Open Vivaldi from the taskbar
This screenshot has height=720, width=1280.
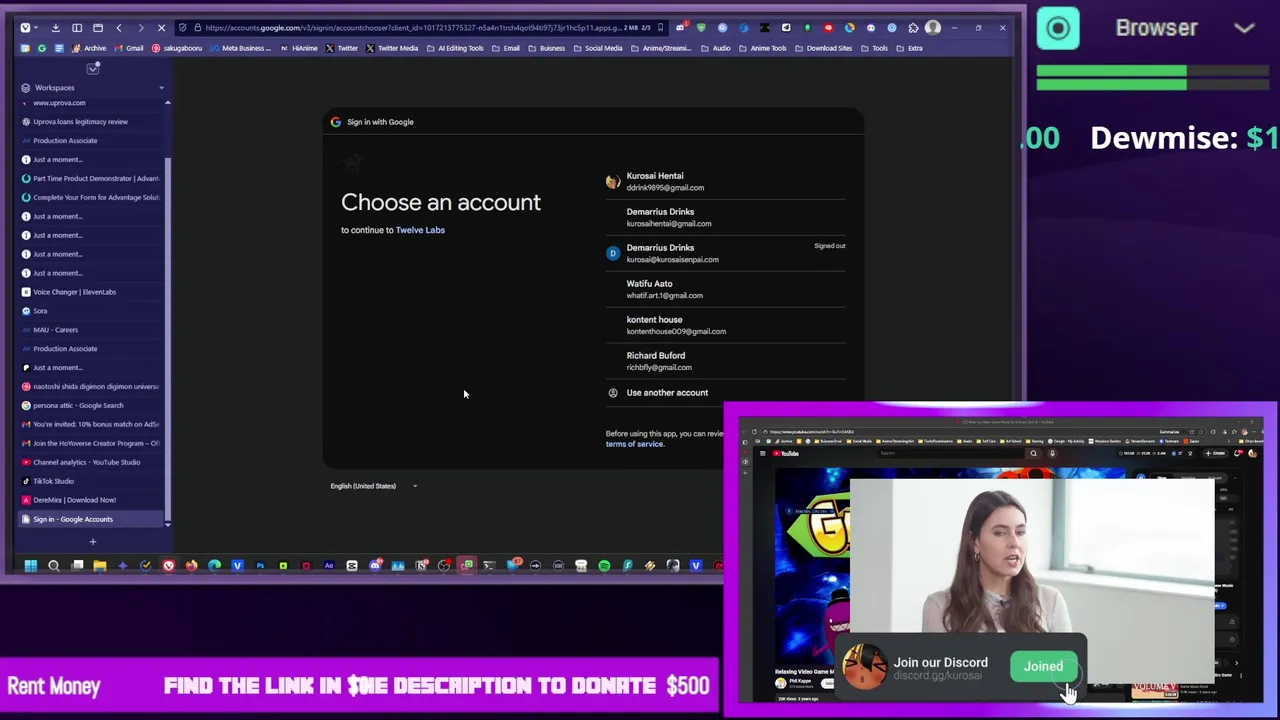(x=169, y=566)
